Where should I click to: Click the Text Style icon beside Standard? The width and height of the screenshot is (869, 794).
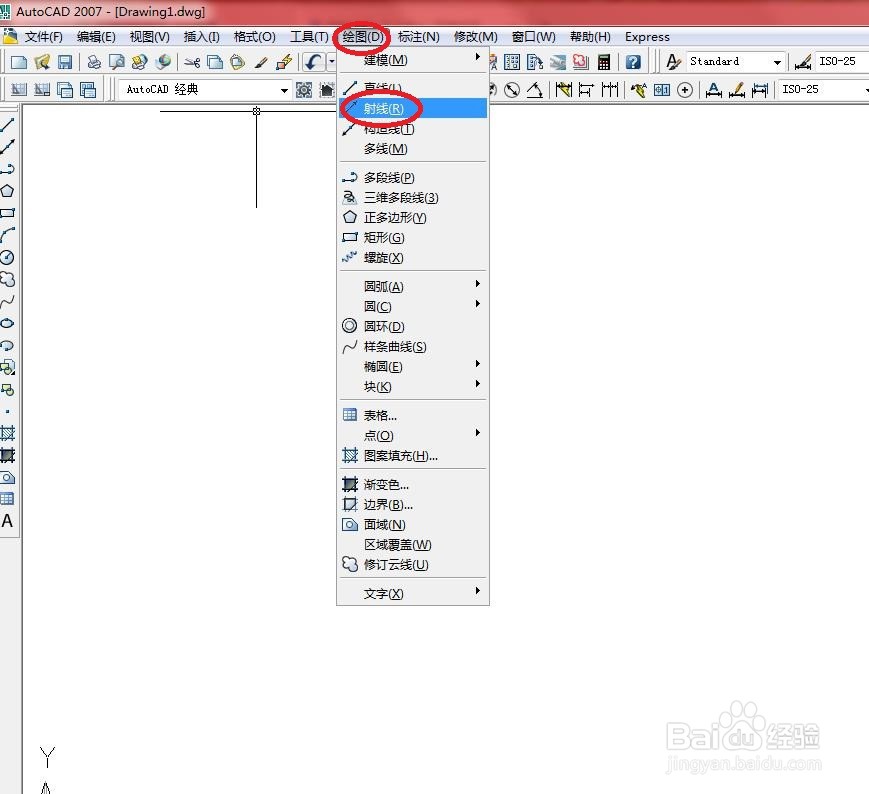(x=673, y=62)
